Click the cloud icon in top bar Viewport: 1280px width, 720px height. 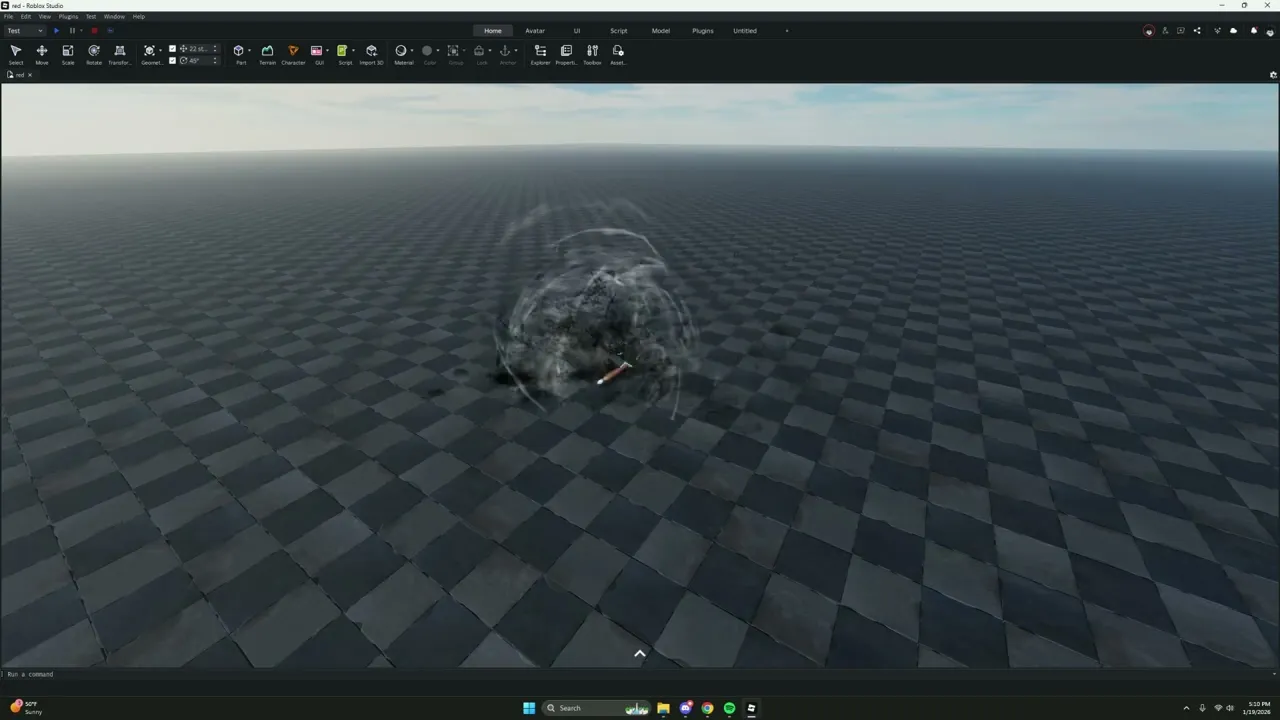pyautogui.click(x=1233, y=31)
